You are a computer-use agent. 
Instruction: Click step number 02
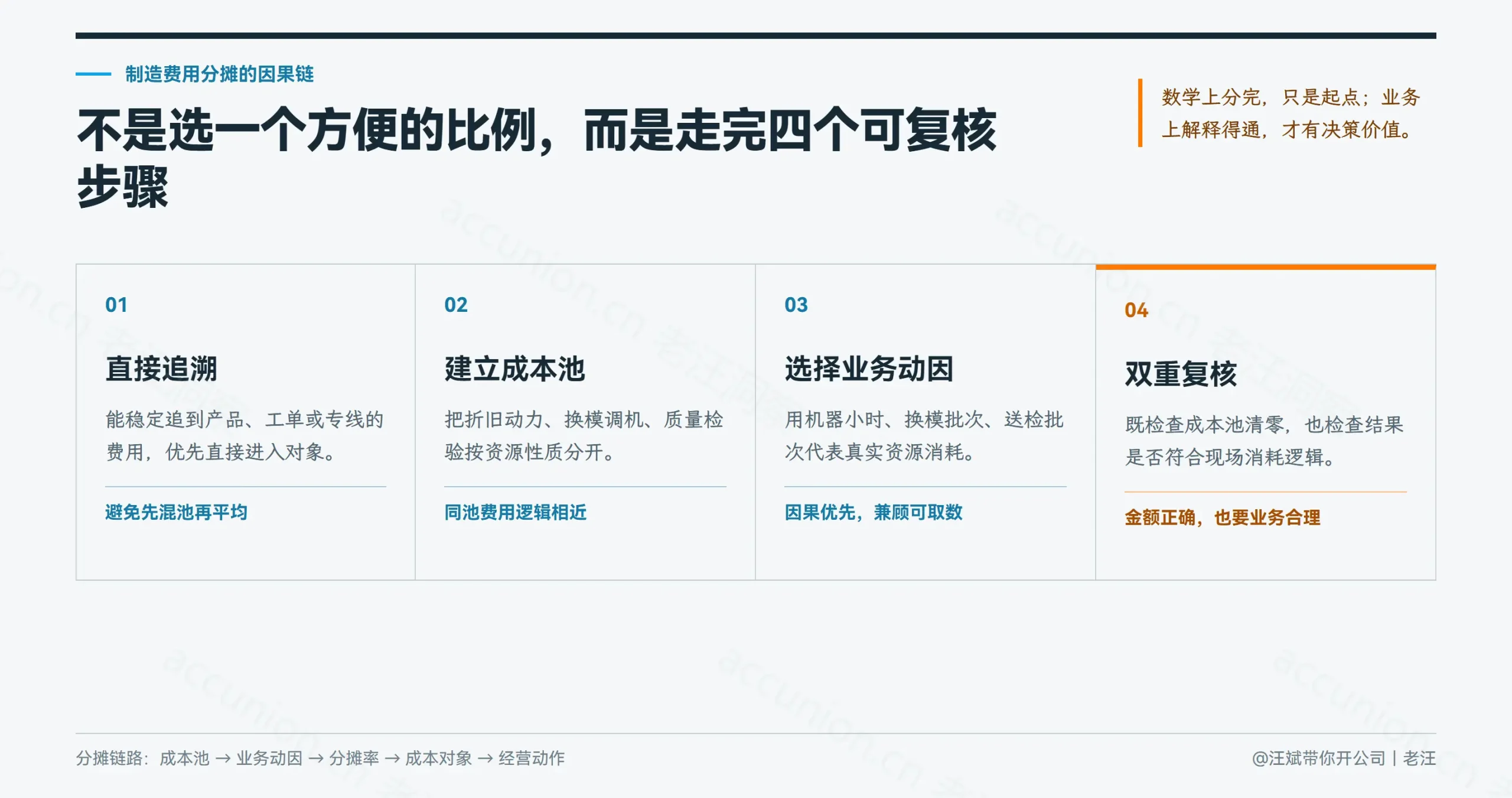(456, 305)
